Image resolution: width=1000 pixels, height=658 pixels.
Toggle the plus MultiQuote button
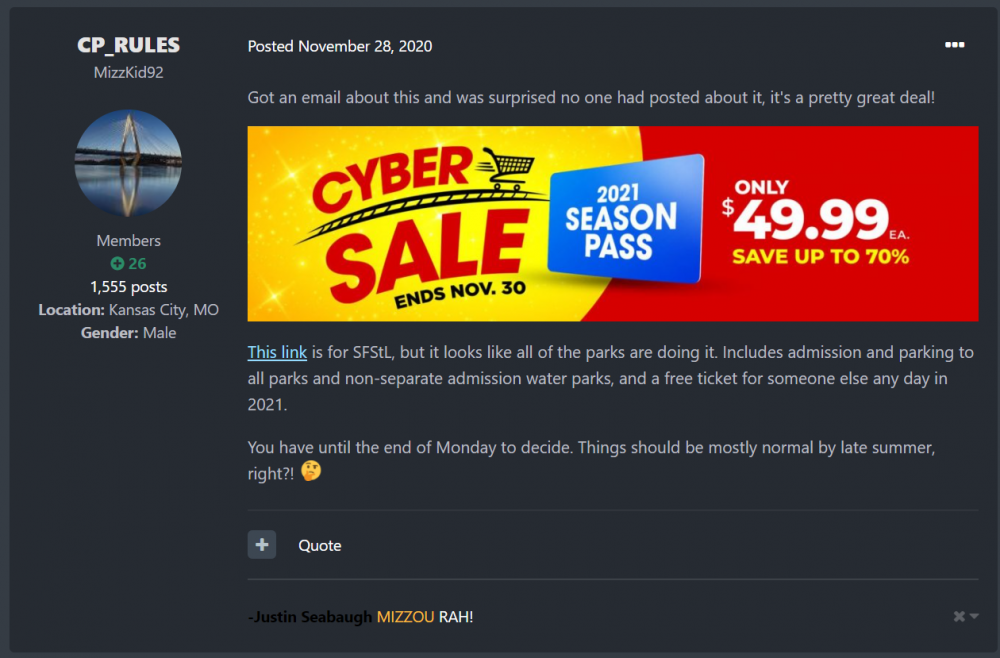[262, 545]
